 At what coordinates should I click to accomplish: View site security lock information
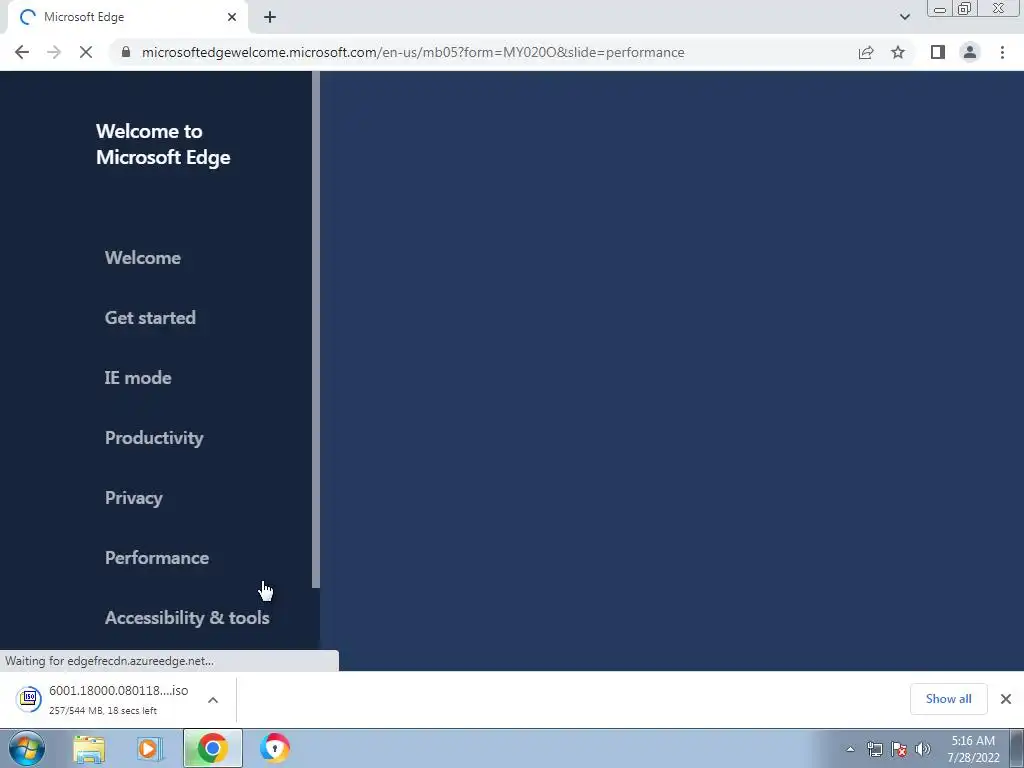[126, 52]
